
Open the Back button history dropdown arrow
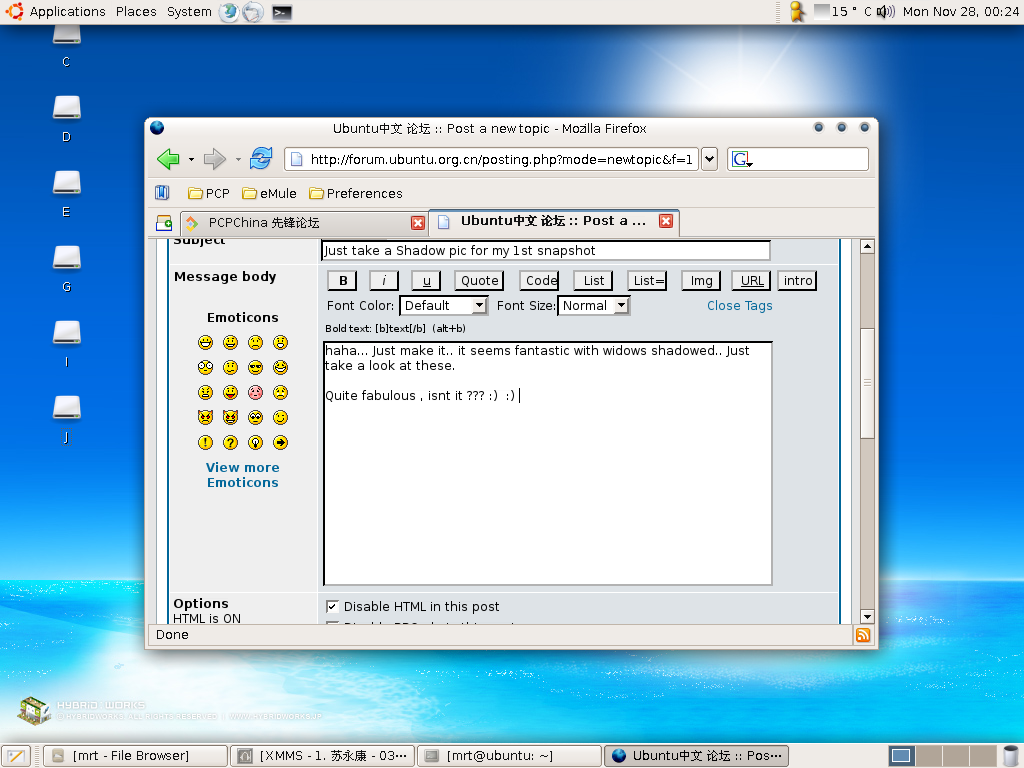(191, 159)
